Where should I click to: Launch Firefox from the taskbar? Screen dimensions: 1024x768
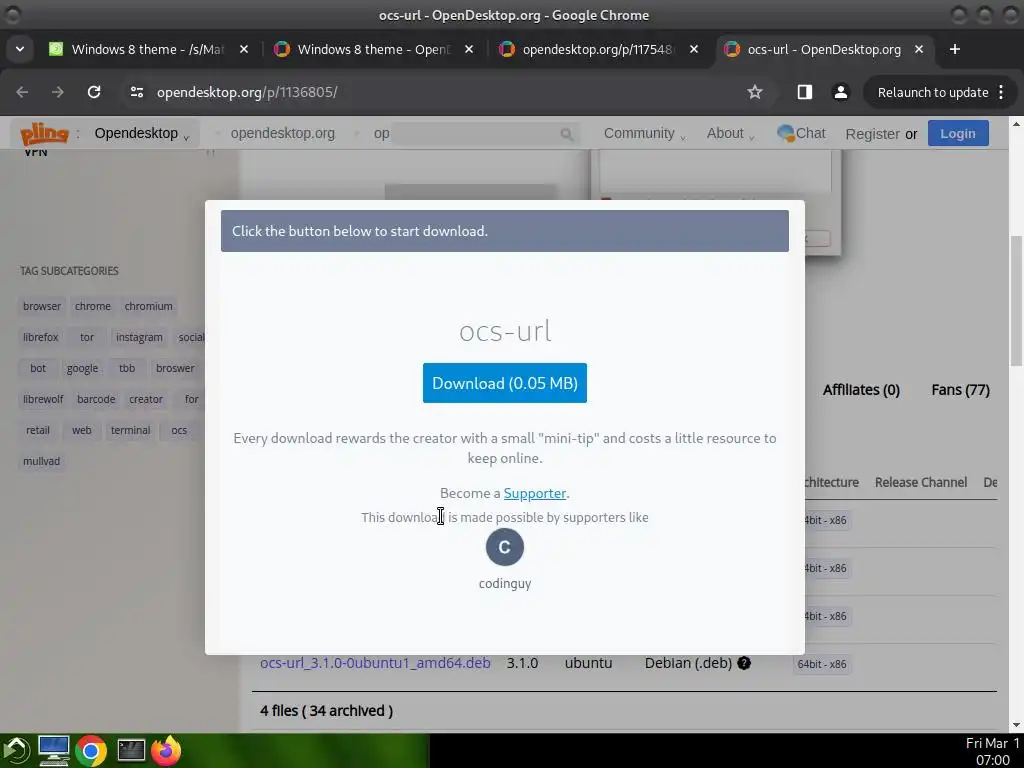(166, 750)
